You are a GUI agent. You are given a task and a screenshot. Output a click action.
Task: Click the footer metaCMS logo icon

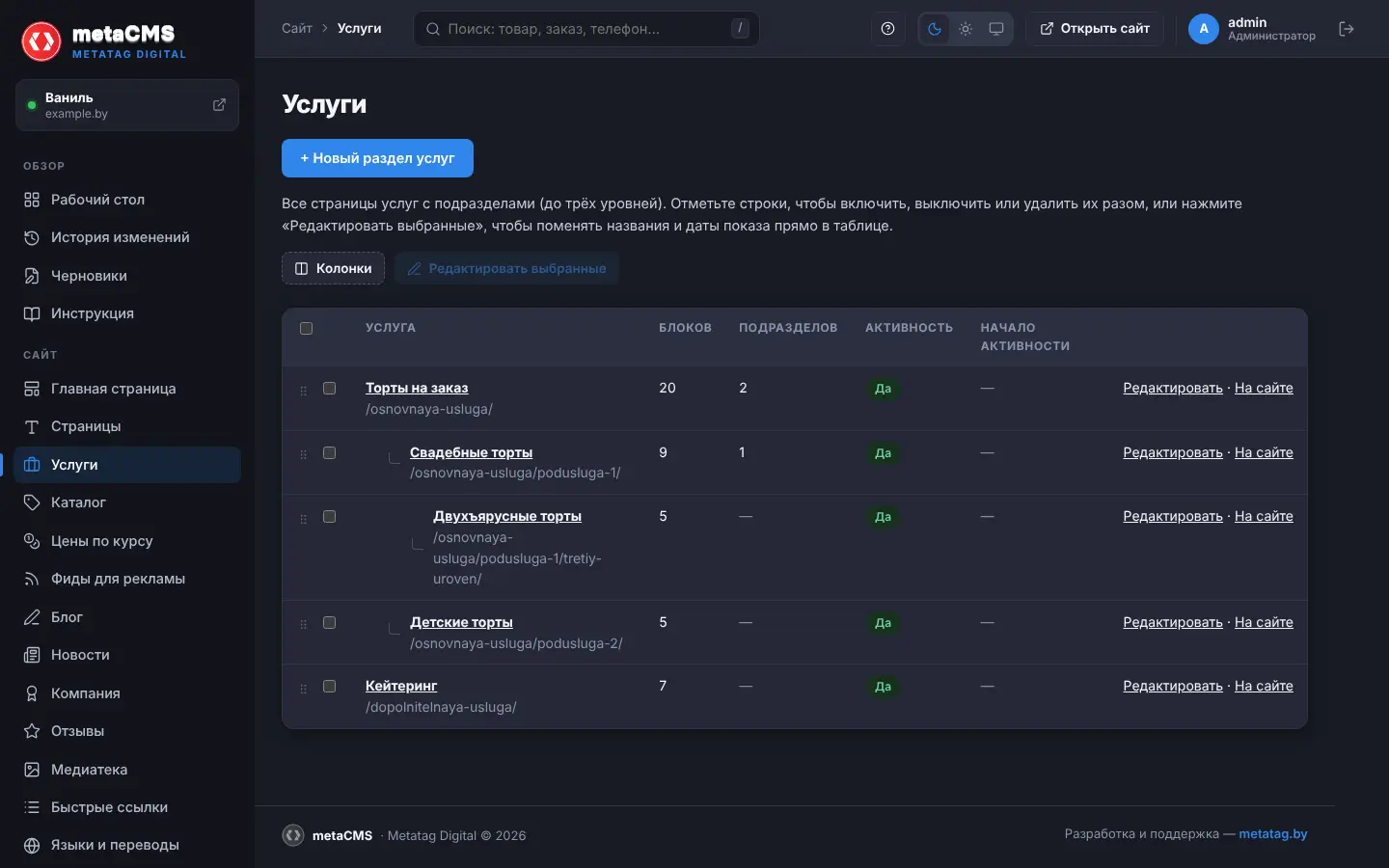[293, 835]
